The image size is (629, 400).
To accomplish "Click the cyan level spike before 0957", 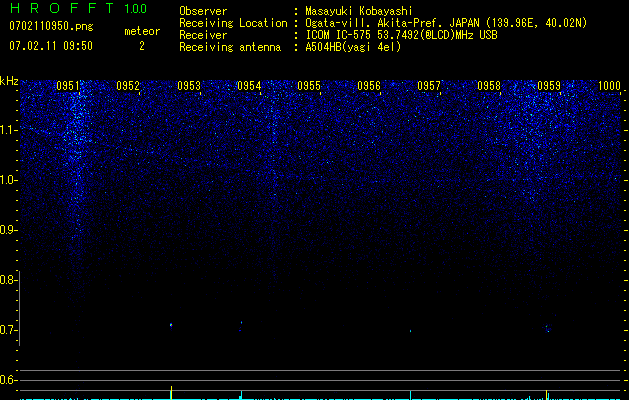I will click(410, 395).
